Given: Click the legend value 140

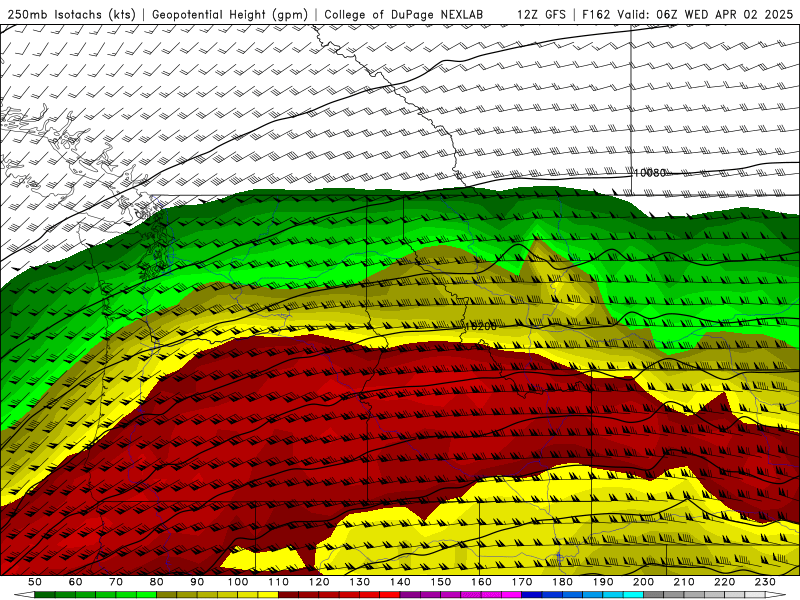Looking at the screenshot, I should [401, 582].
